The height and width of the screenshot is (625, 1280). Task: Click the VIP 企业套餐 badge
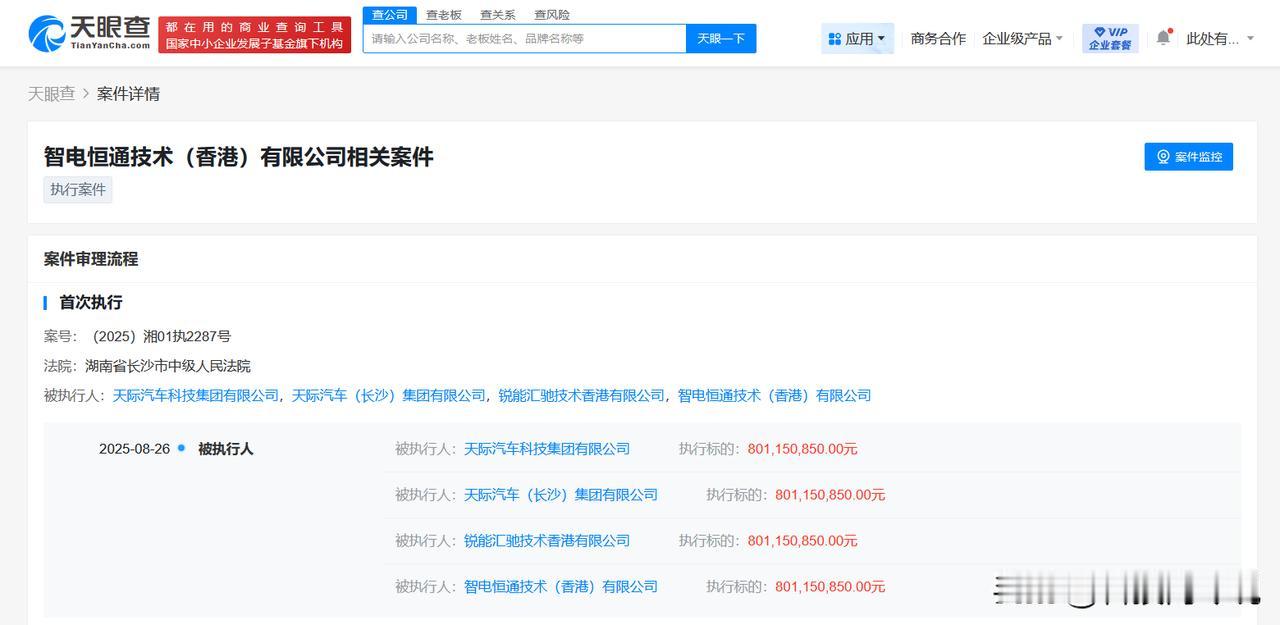(x=1110, y=39)
